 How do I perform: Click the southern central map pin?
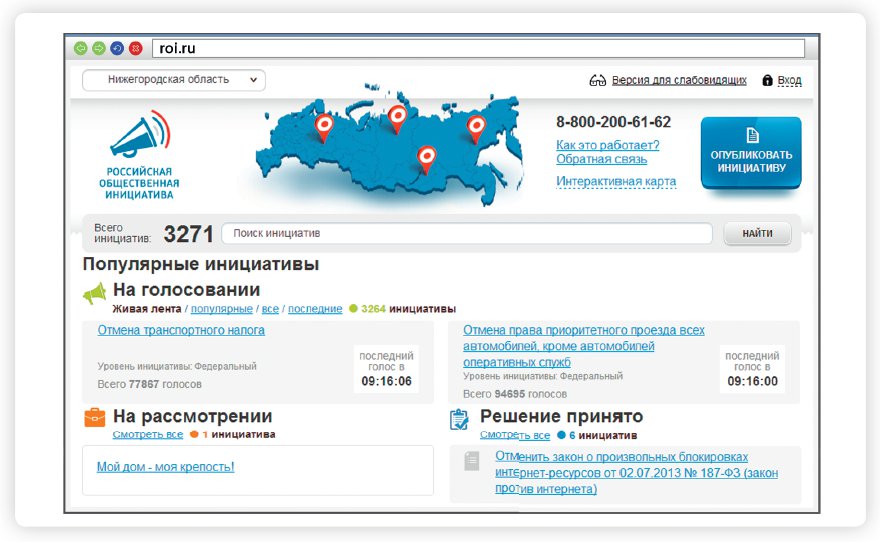pyautogui.click(x=426, y=158)
